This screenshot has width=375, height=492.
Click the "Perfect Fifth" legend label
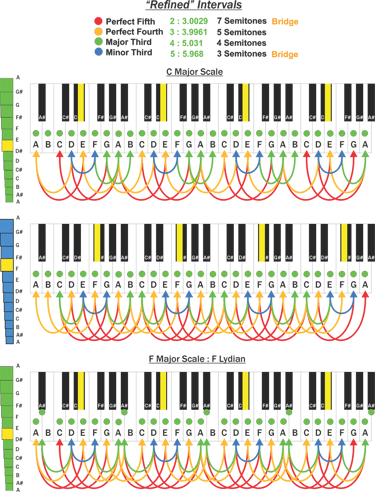[130, 22]
